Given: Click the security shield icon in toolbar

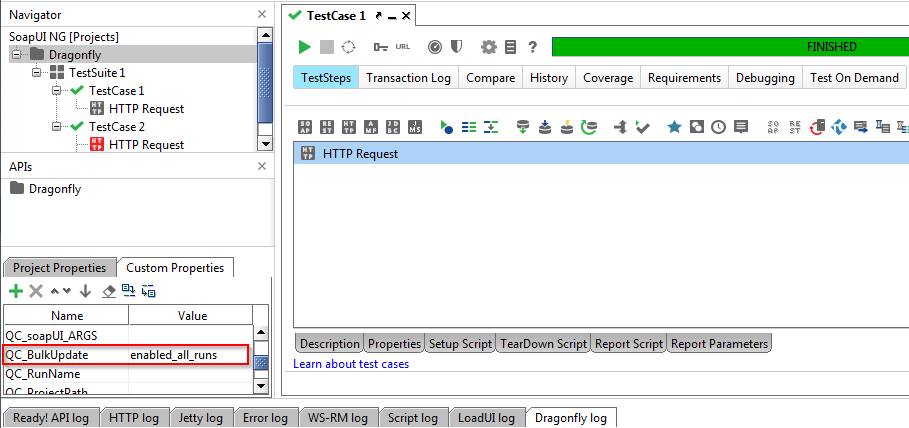Looking at the screenshot, I should [x=456, y=47].
